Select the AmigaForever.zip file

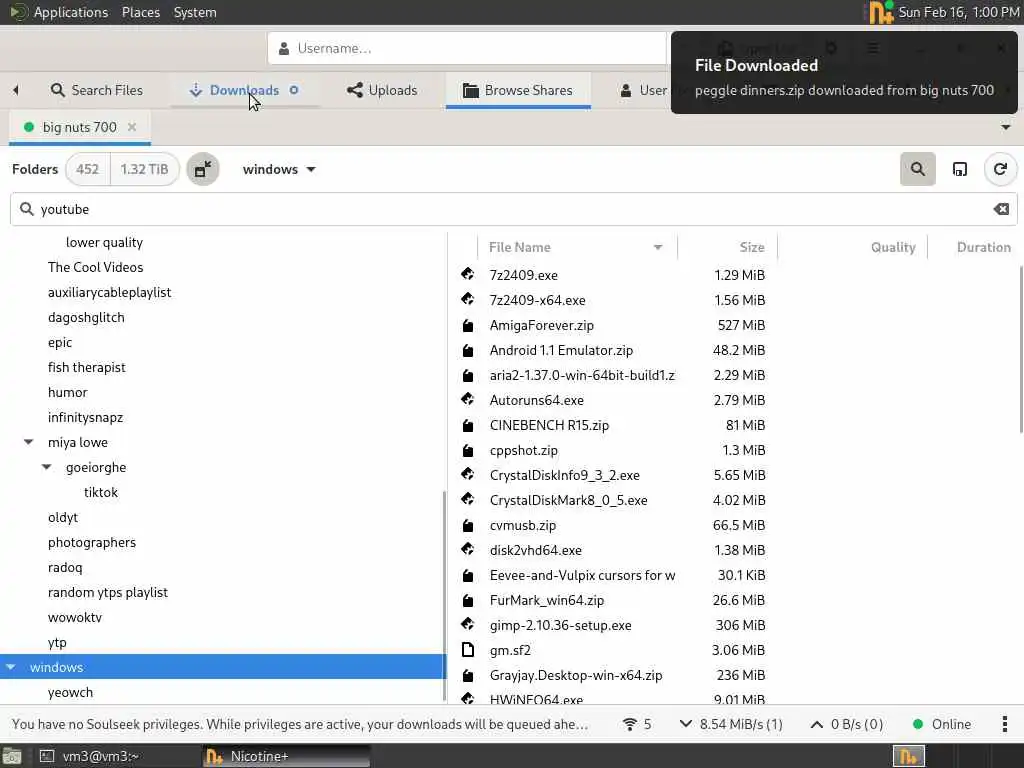tap(541, 325)
